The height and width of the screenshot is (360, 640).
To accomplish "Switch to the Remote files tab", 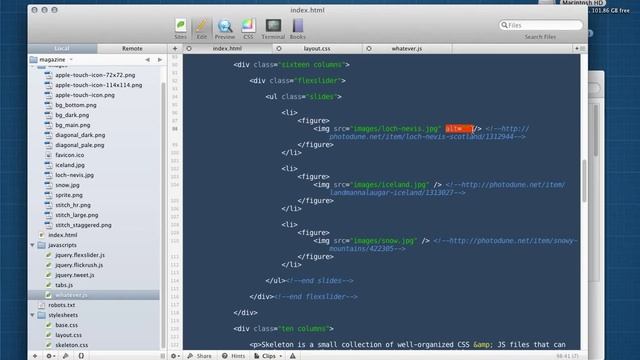I will point(132,49).
